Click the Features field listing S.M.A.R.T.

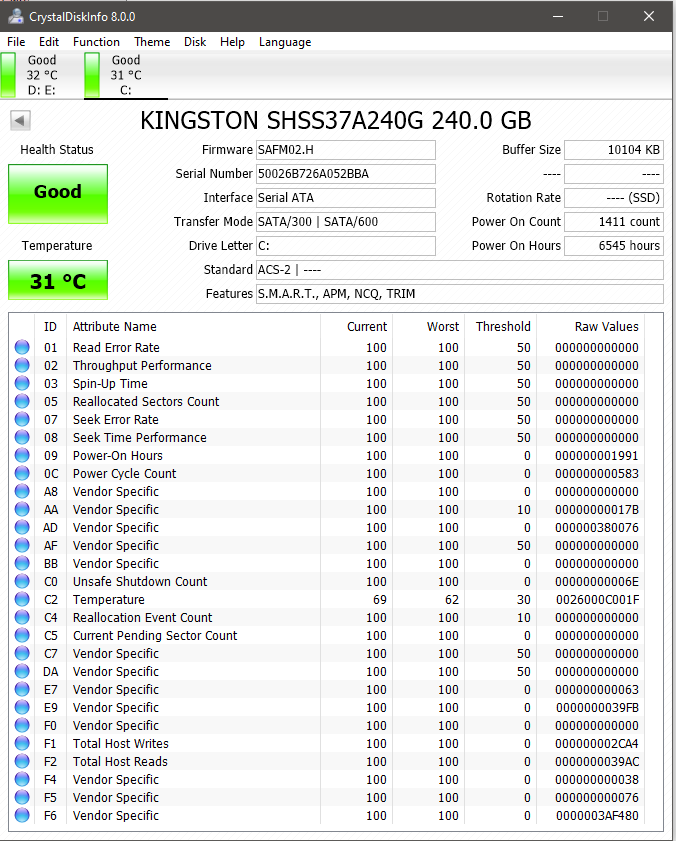pos(460,293)
